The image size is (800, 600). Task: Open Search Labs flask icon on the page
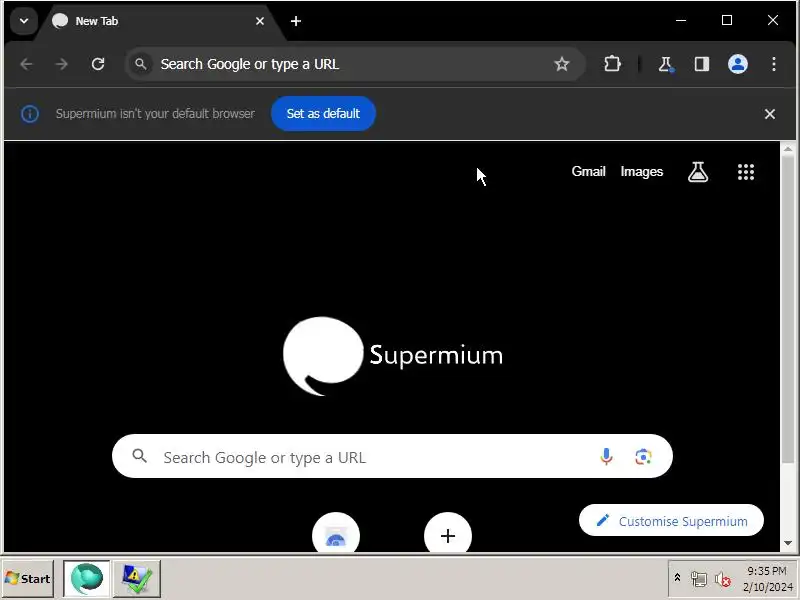pos(697,172)
